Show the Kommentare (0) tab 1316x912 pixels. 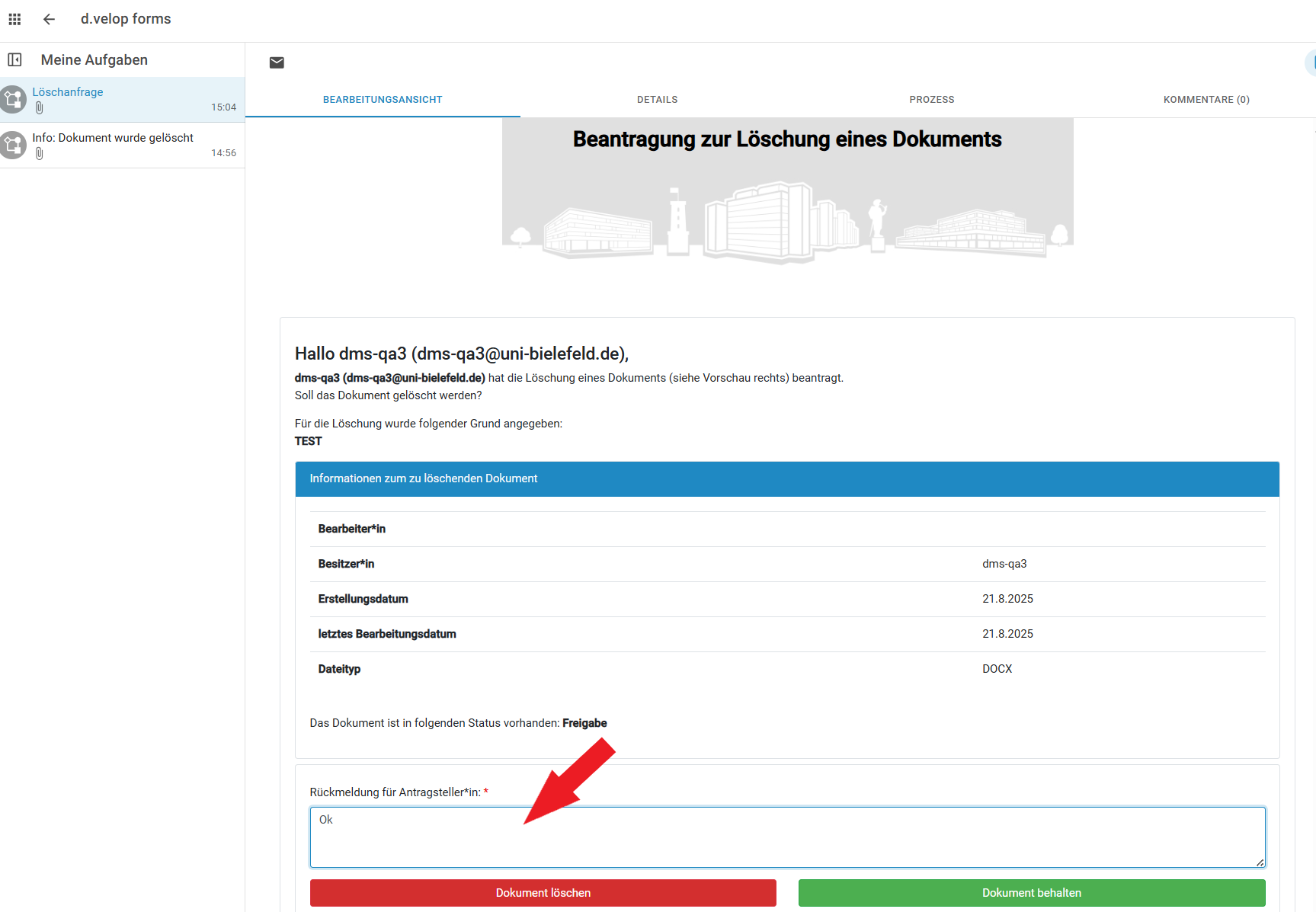pyautogui.click(x=1206, y=100)
